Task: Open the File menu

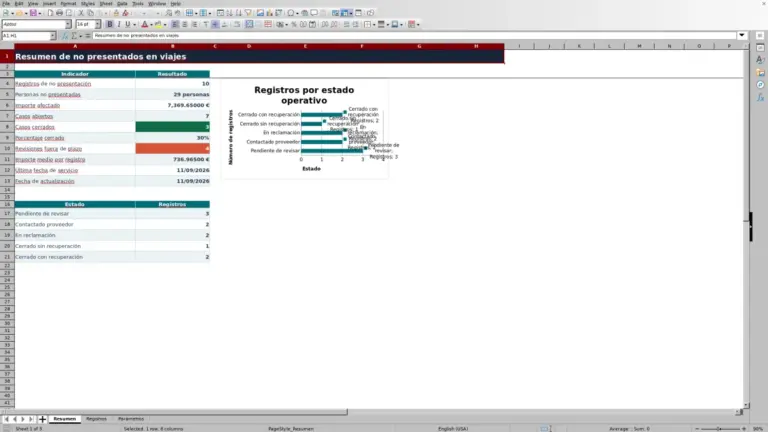Action: [6, 3]
